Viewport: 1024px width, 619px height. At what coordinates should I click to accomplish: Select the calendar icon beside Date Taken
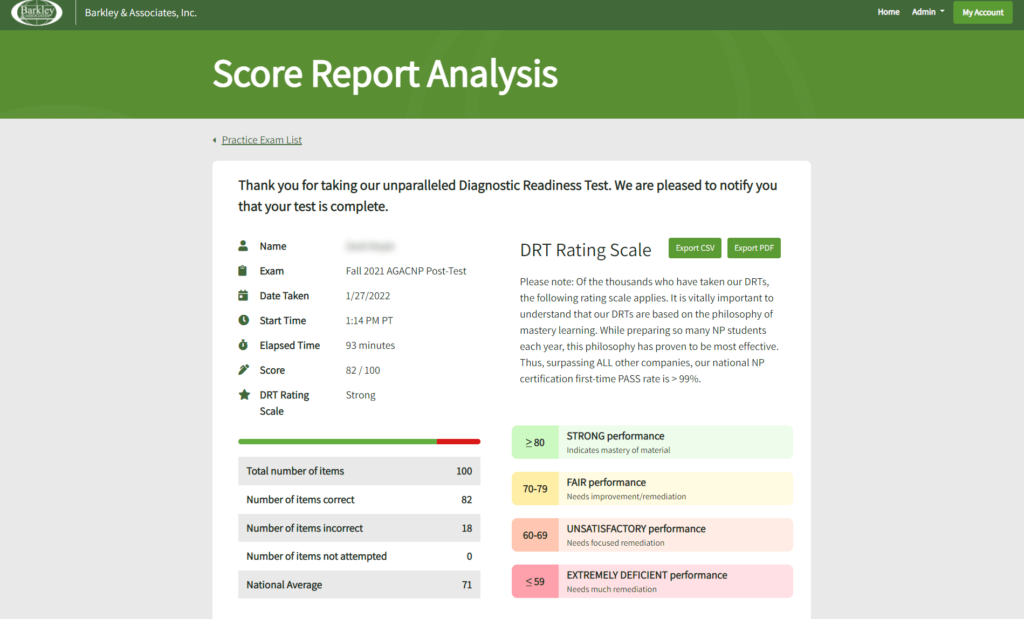click(243, 295)
